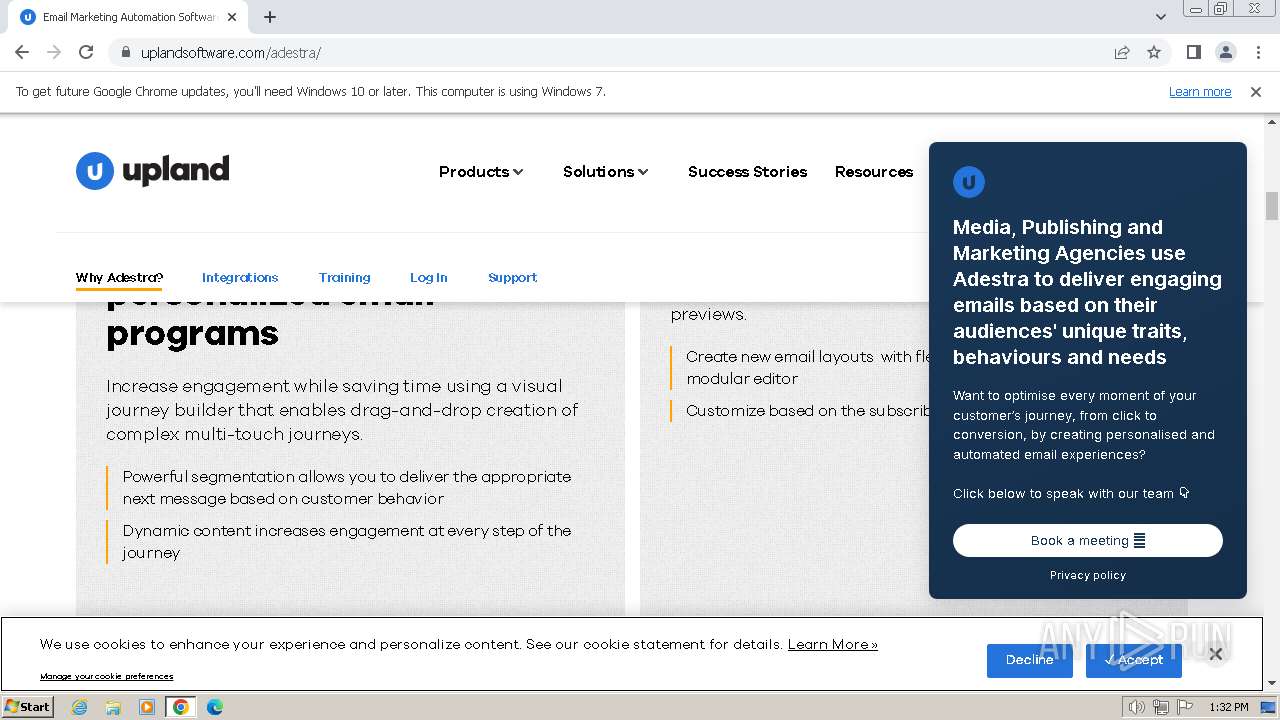Select the Email Marketing Automation browser tab

click(130, 17)
